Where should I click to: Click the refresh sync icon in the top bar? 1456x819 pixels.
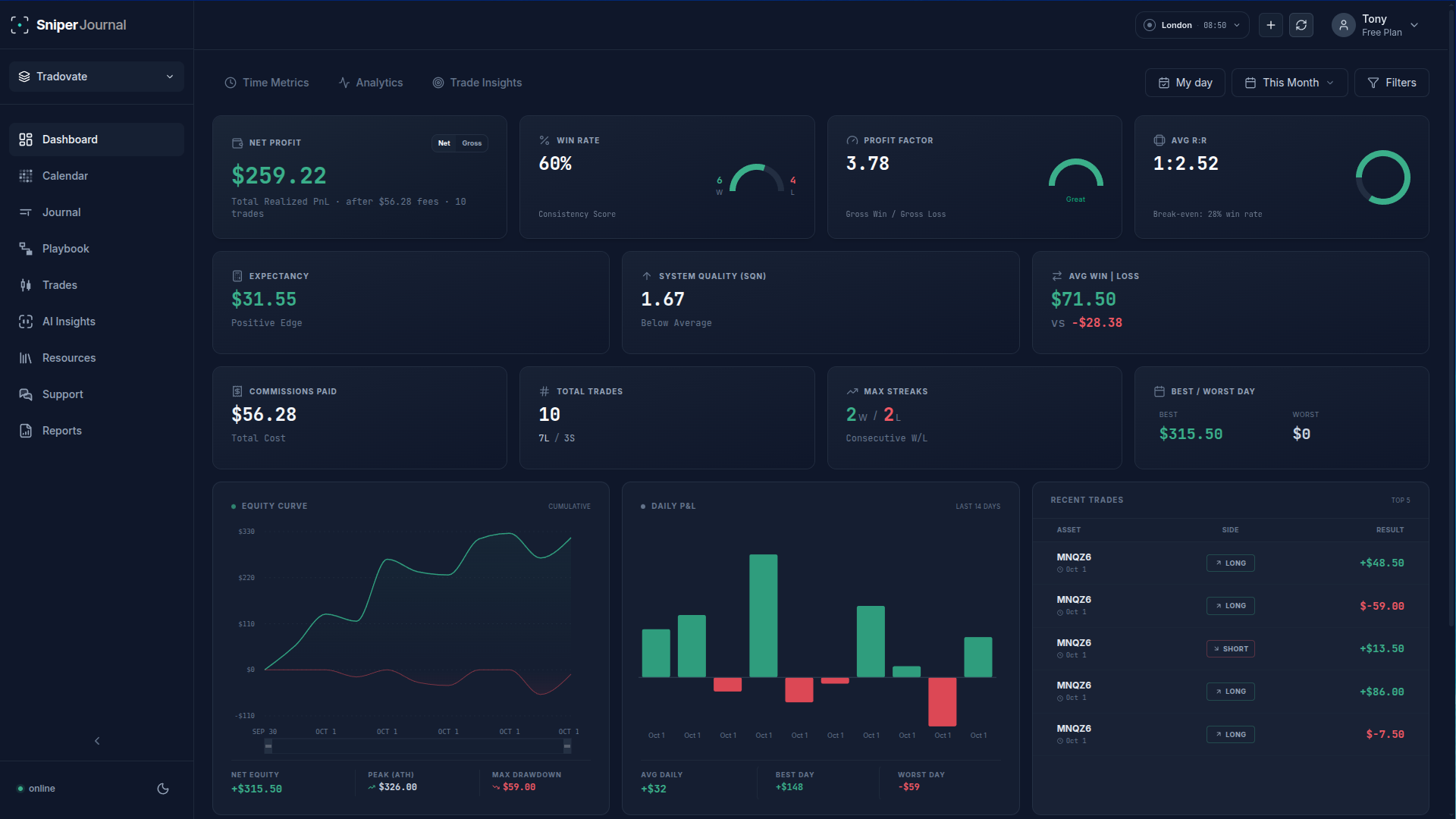1301,25
